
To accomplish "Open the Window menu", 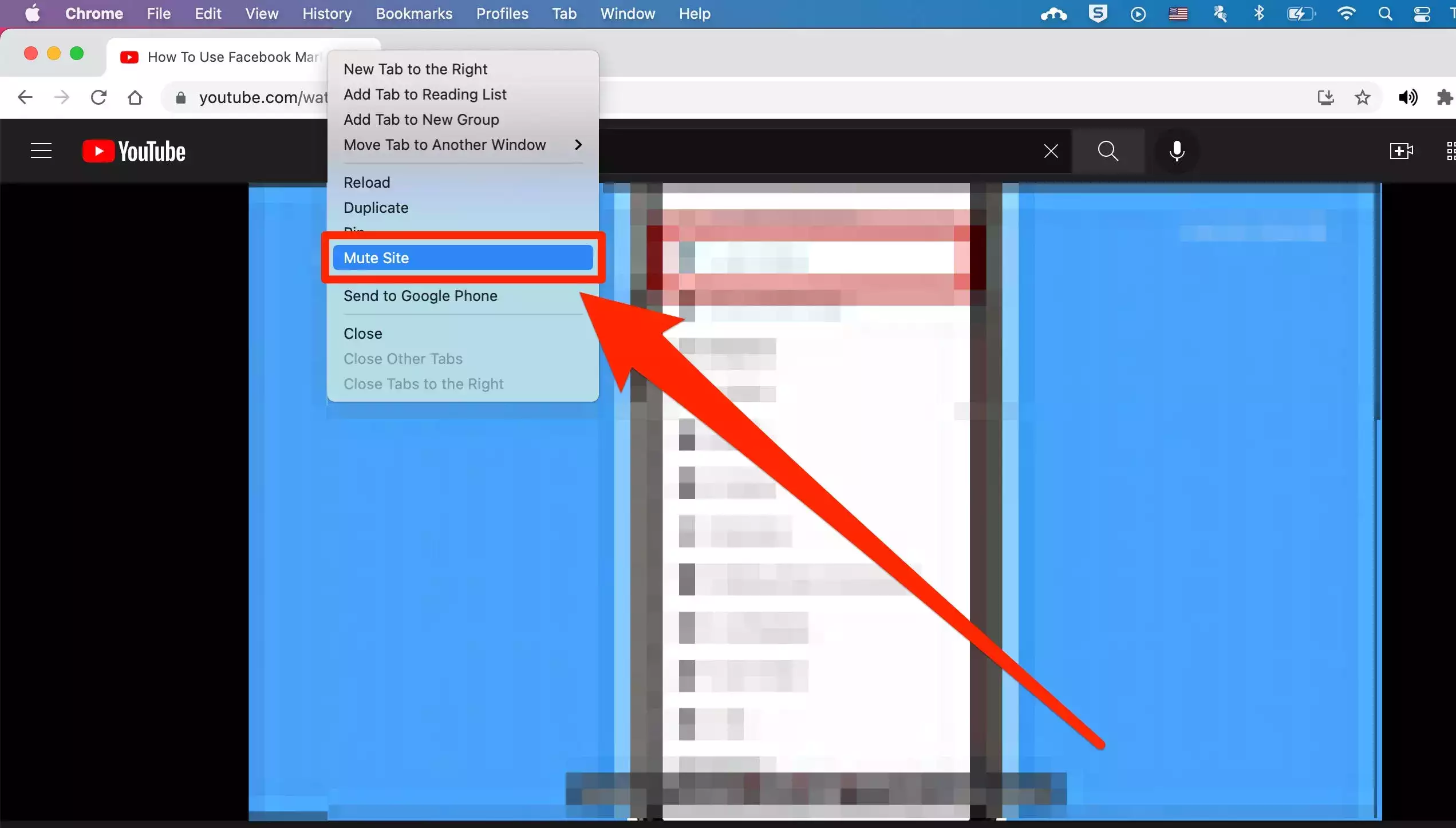I will pos(628,13).
